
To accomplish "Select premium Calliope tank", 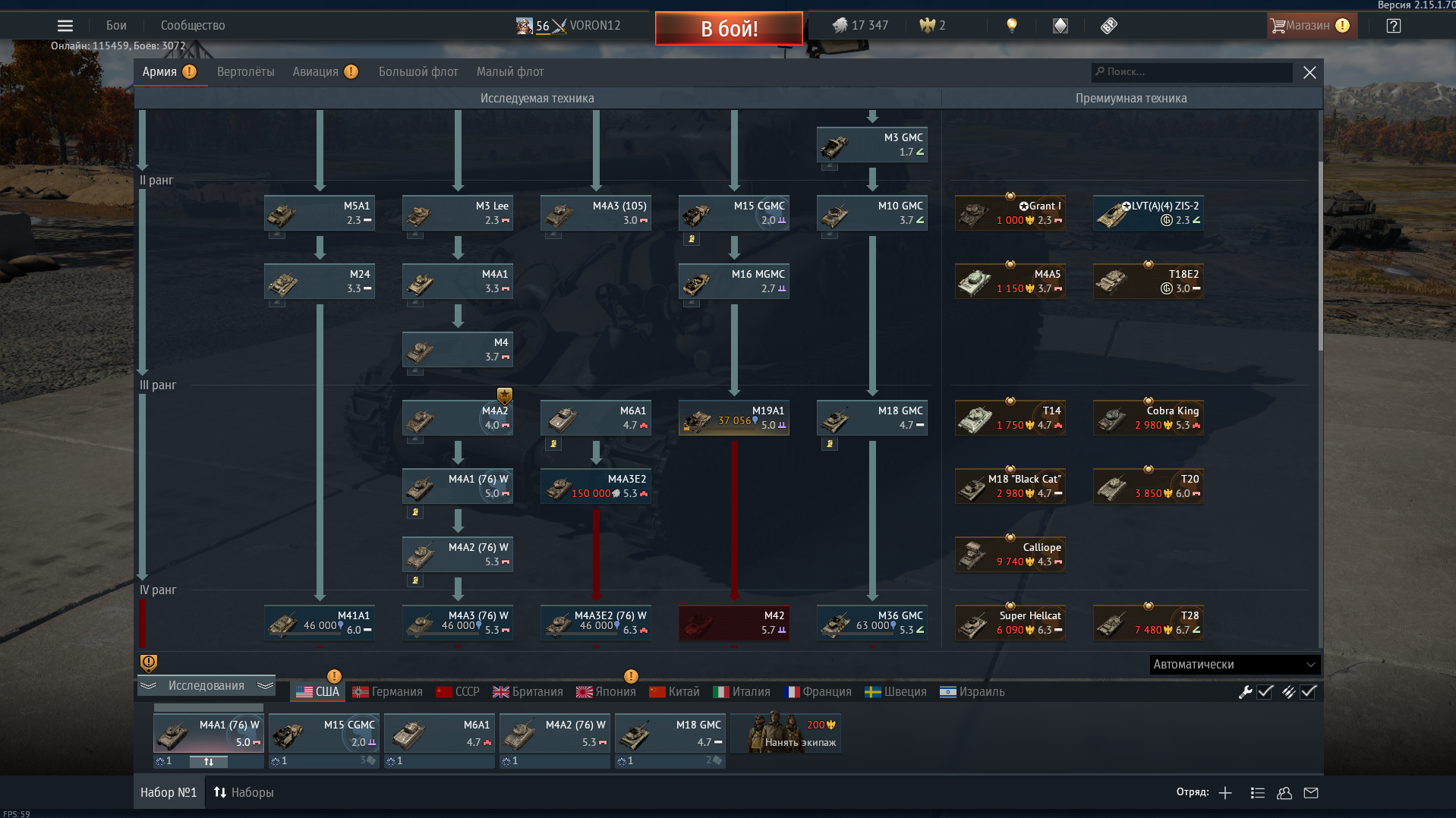I will click(x=1010, y=555).
